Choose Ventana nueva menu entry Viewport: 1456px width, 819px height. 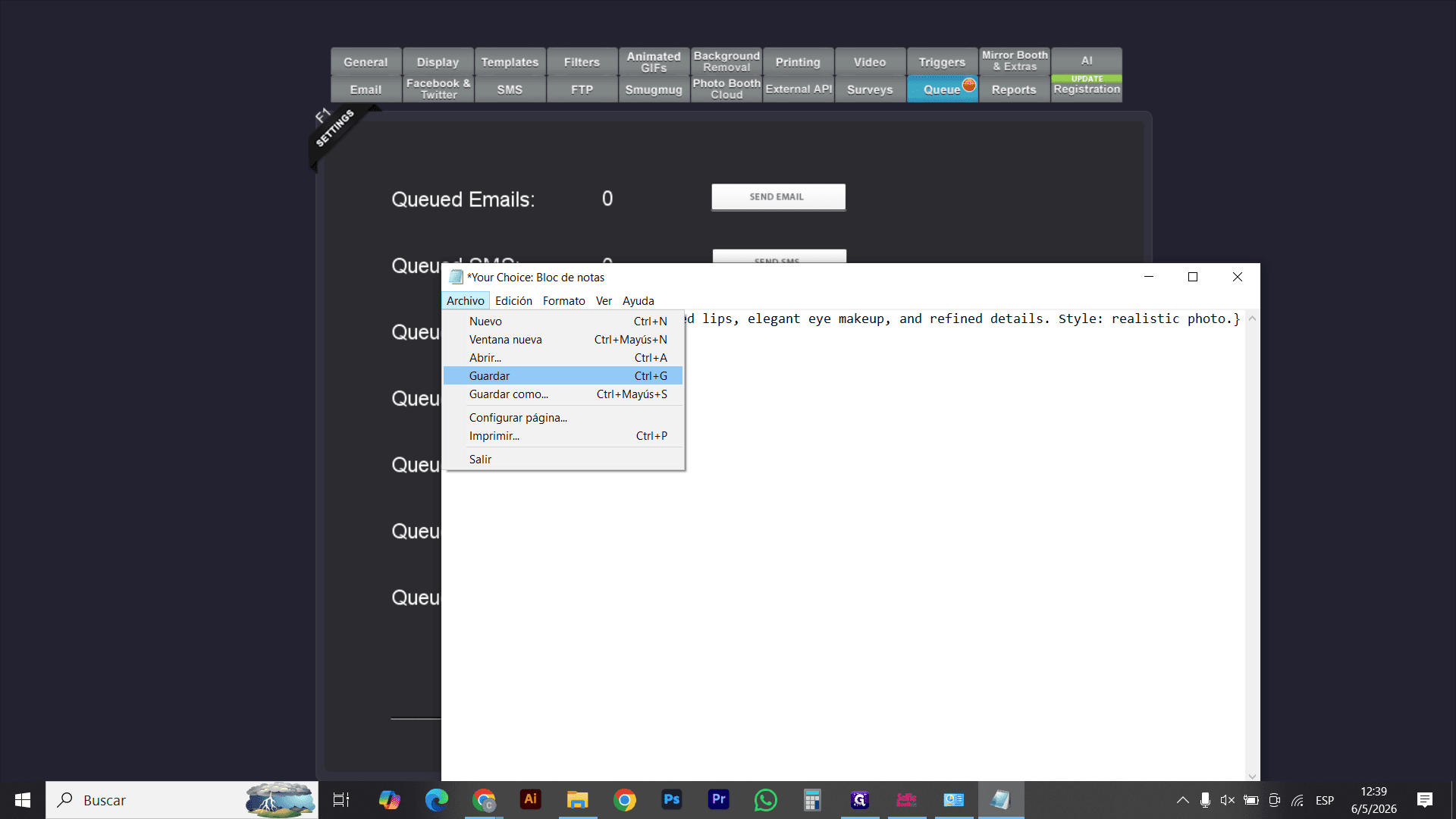[x=563, y=340]
